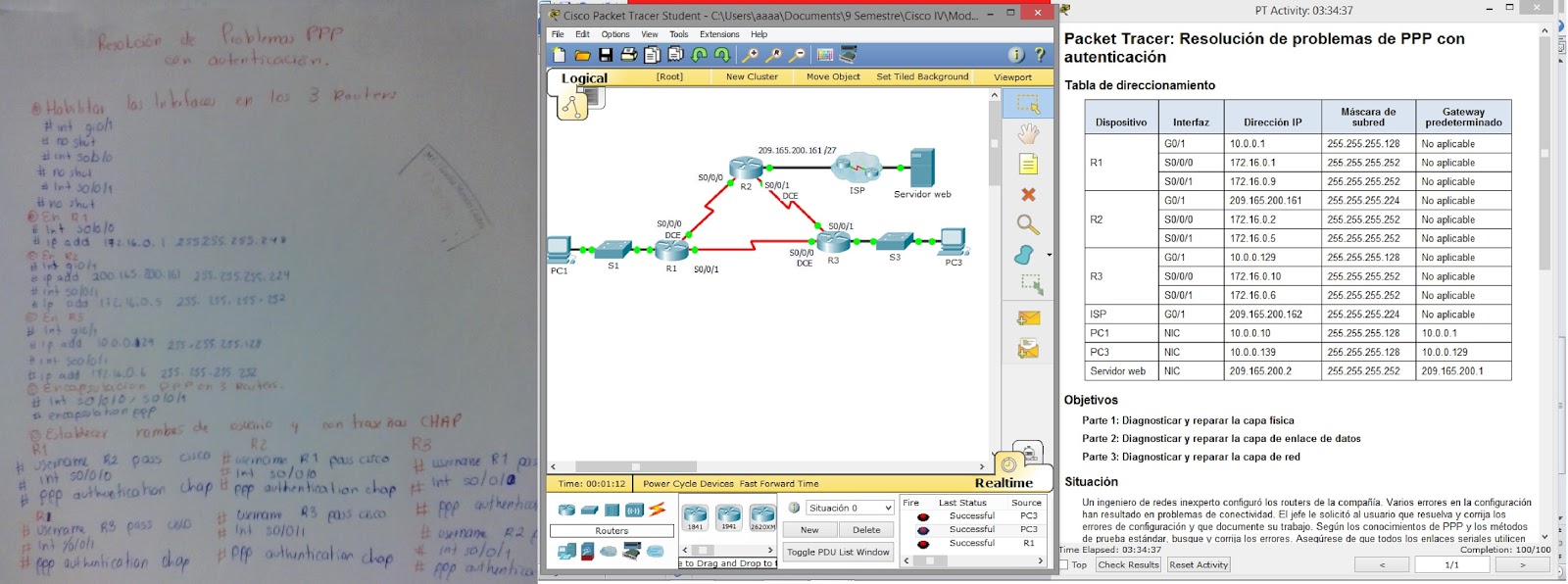
Task: Open the Options menu
Action: [x=615, y=34]
